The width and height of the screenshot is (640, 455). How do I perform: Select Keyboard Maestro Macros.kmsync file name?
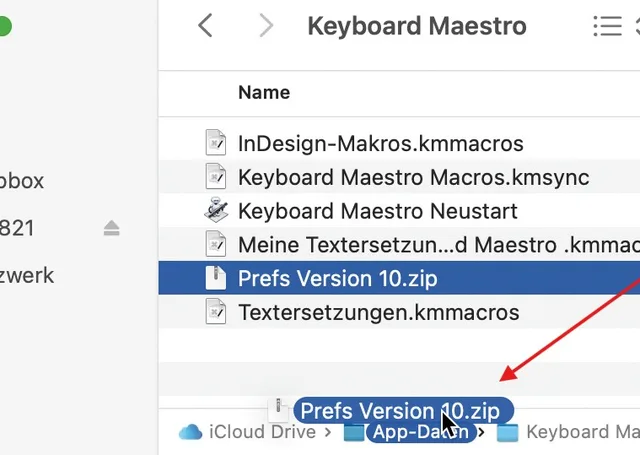point(413,177)
